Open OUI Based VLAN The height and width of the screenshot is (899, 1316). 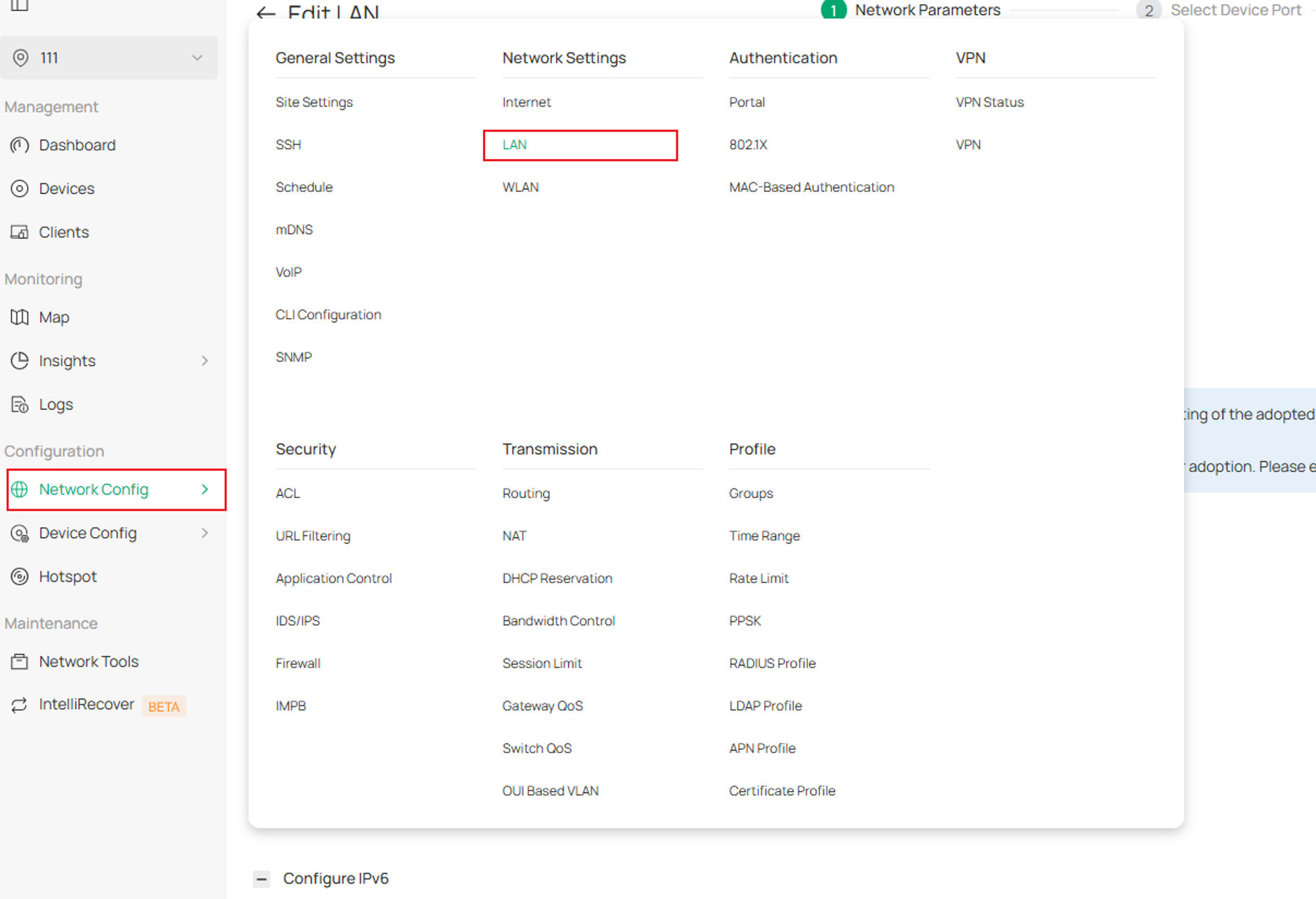[x=550, y=791]
